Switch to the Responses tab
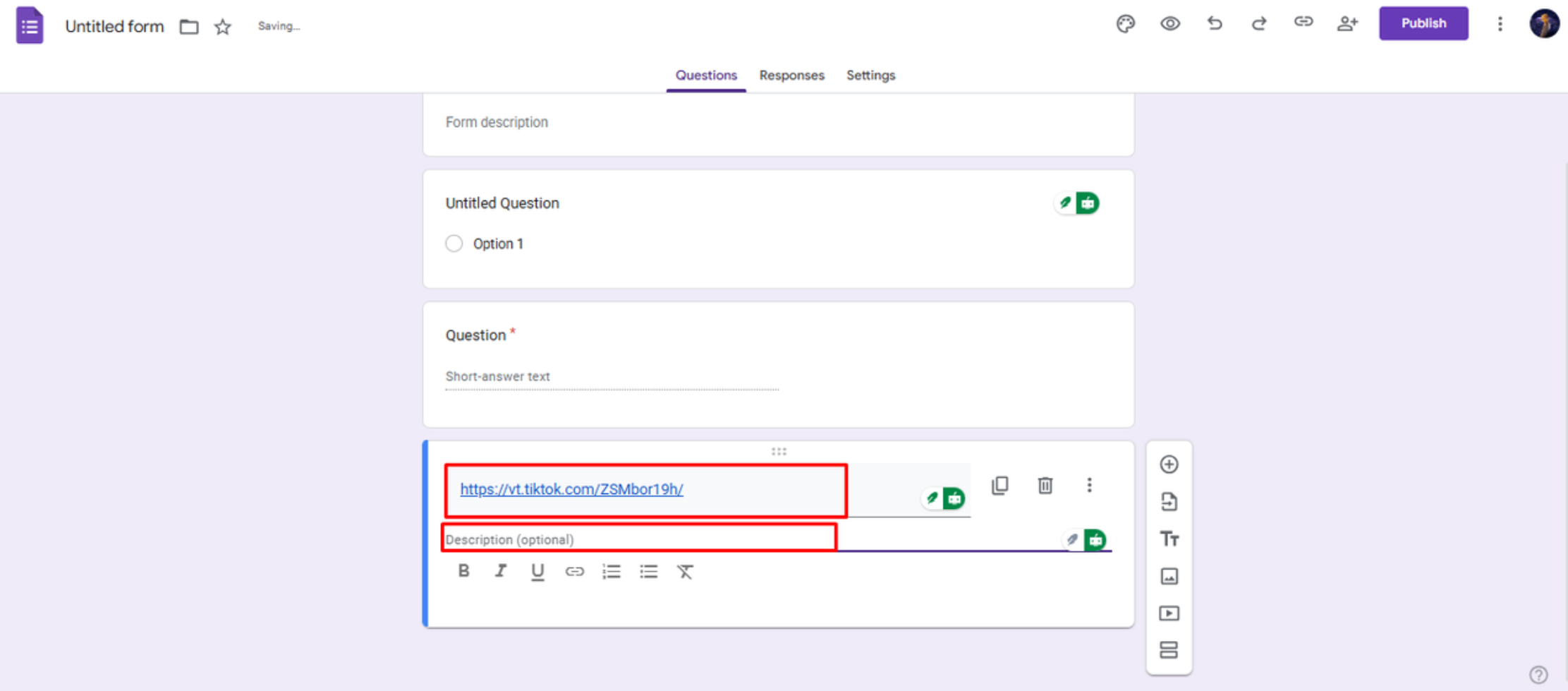This screenshot has height=691, width=1568. pos(791,76)
